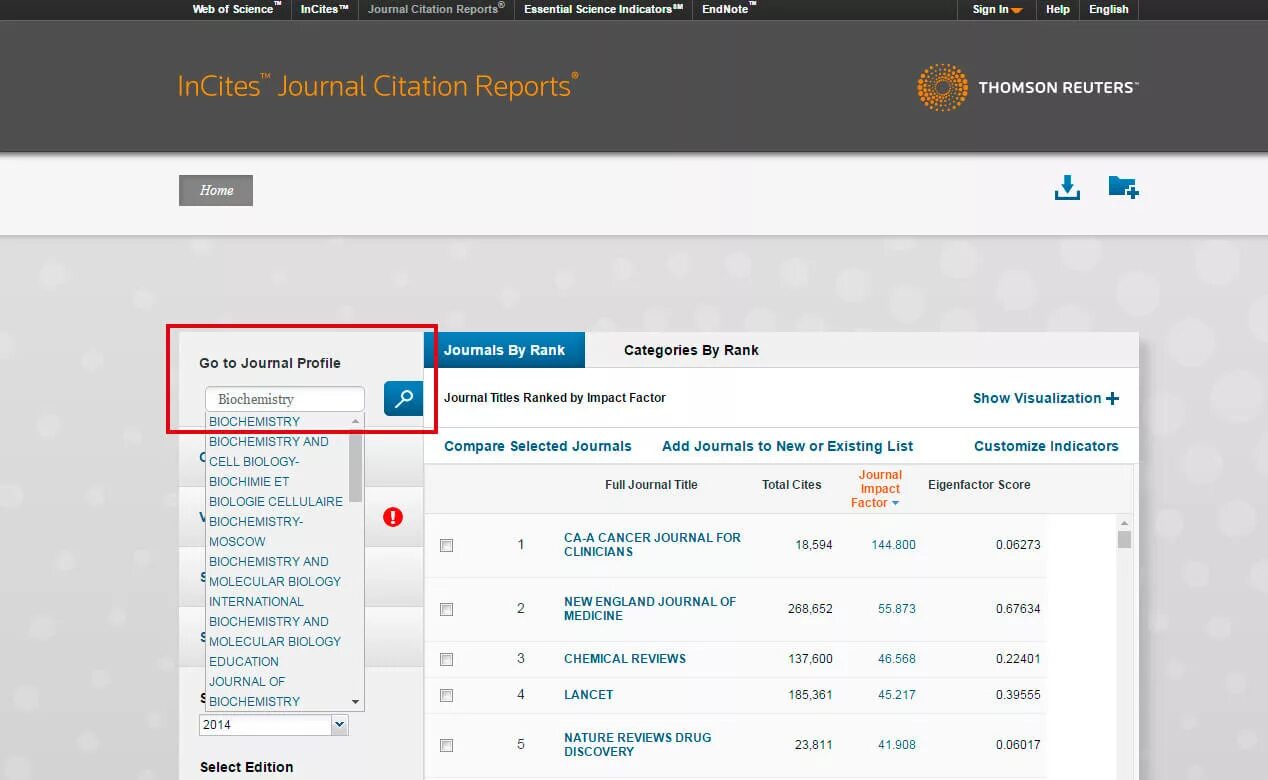Click suggestion list scroll-up arrow
The height and width of the screenshot is (780, 1268).
355,421
